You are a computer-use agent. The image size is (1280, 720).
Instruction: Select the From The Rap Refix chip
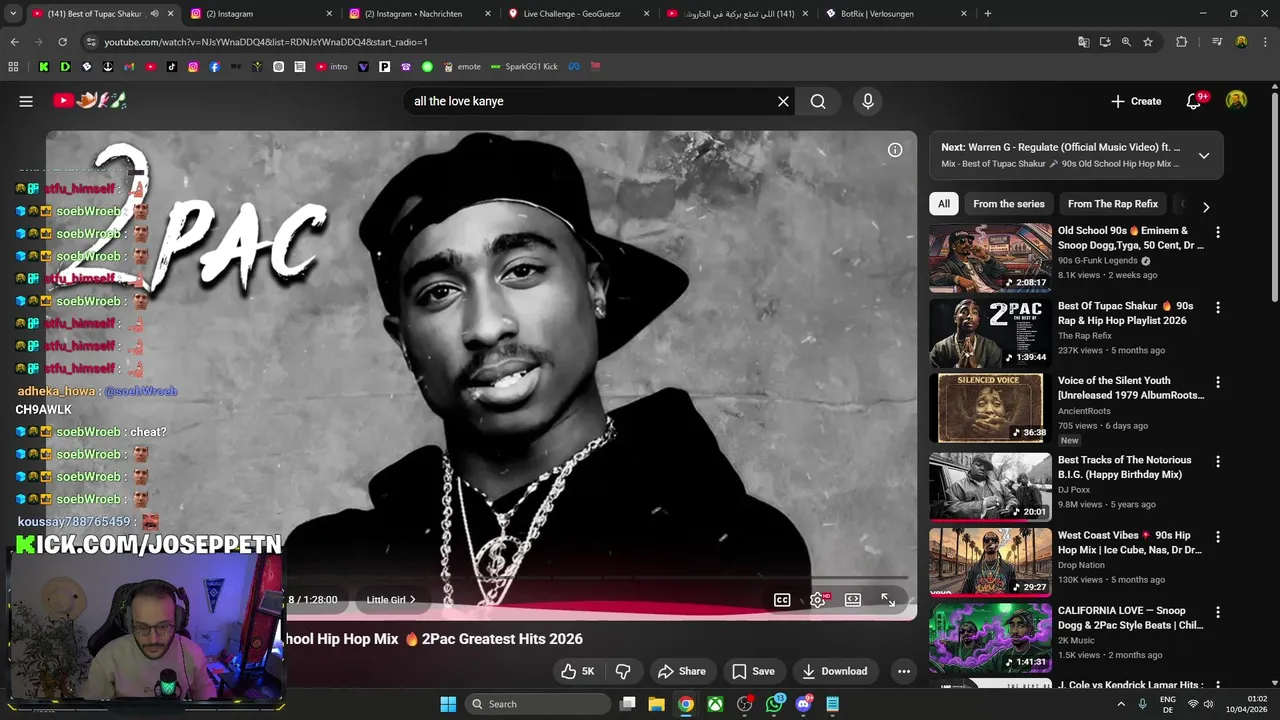tap(1113, 204)
